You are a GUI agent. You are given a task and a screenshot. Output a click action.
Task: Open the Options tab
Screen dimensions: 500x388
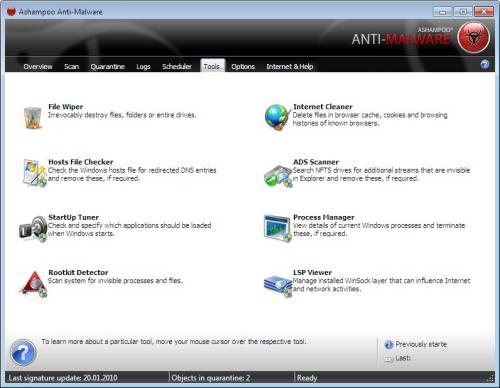pyautogui.click(x=243, y=67)
